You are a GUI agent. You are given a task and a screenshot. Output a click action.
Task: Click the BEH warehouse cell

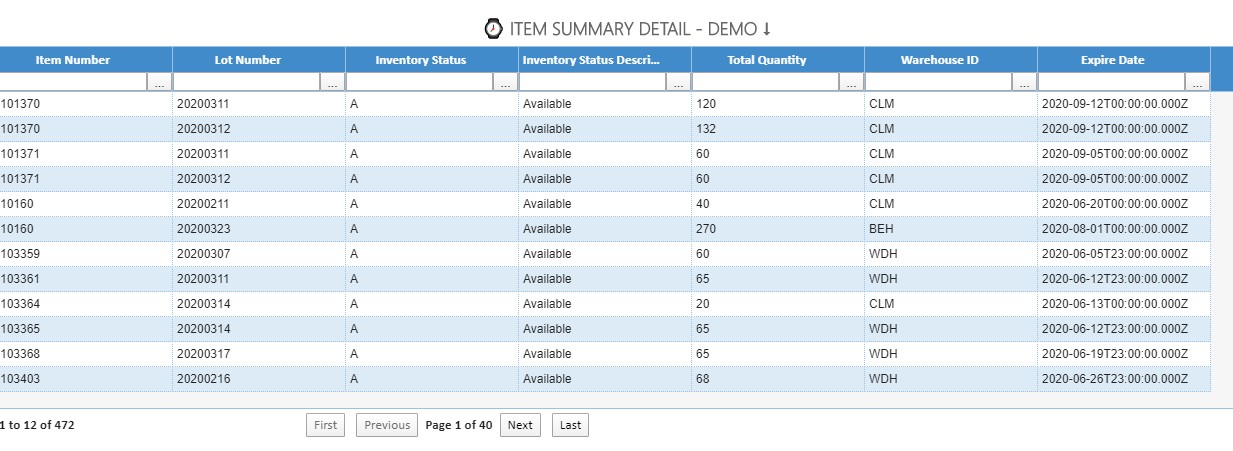[882, 229]
